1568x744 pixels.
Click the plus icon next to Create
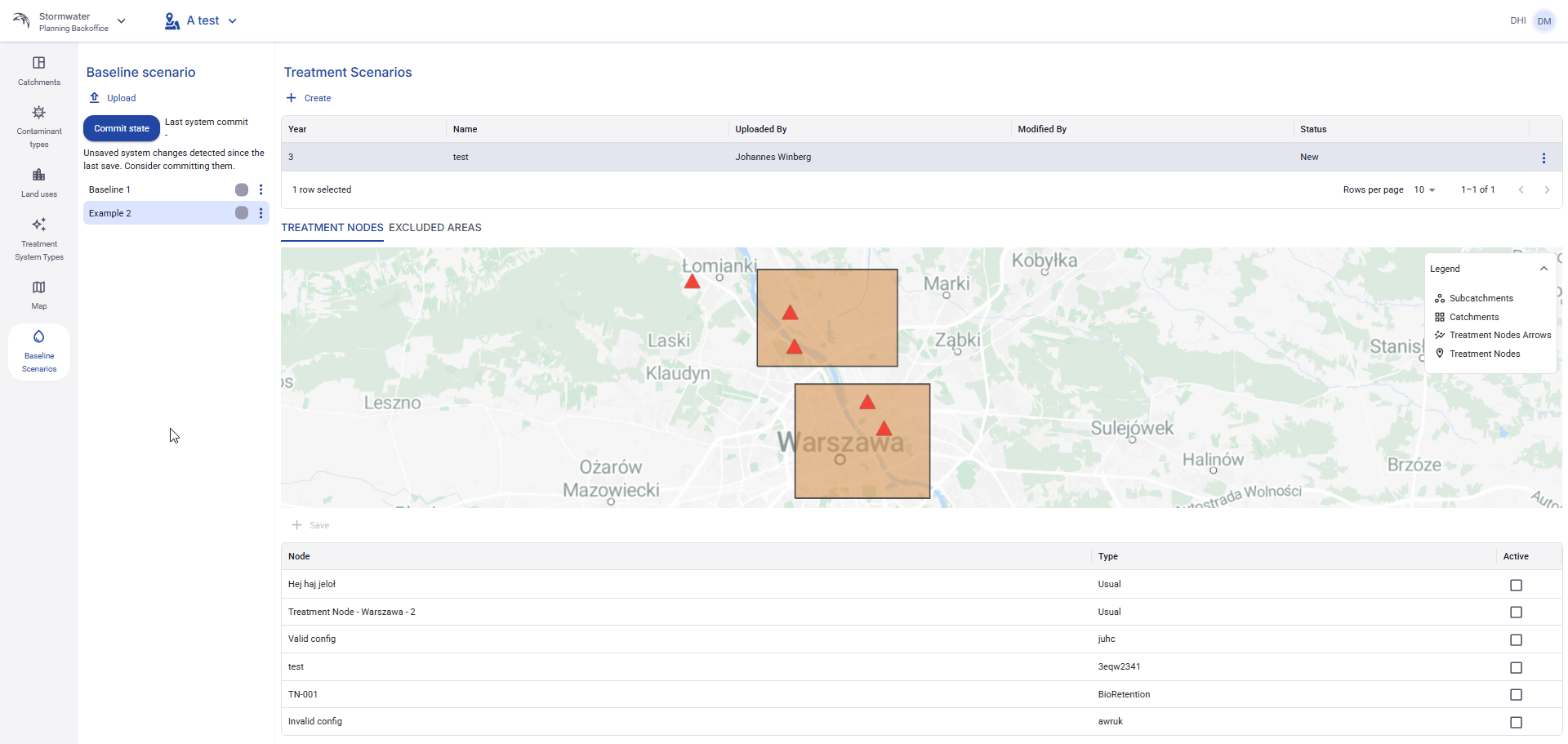292,98
